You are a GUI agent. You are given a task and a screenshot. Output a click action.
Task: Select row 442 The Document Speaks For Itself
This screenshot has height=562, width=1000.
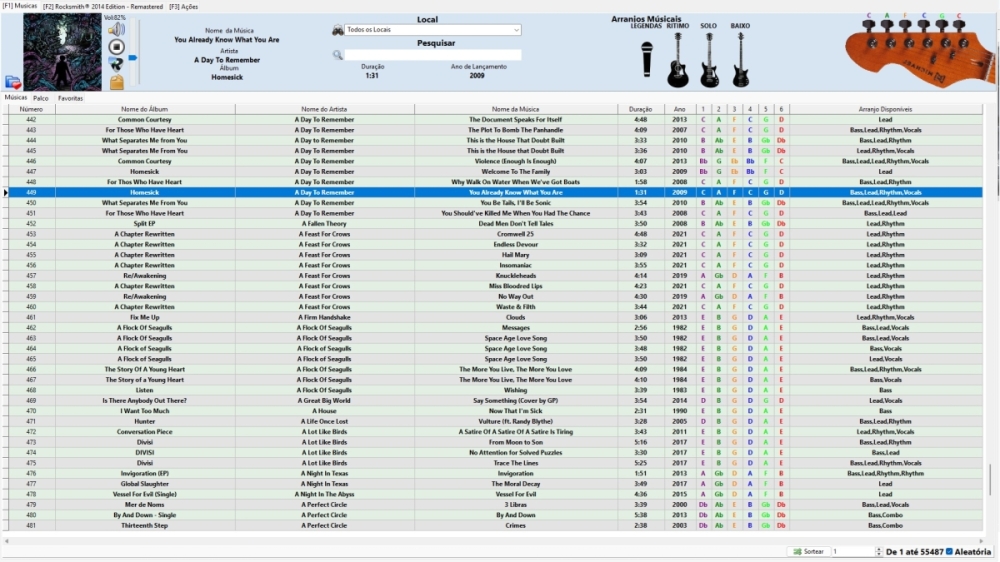[x=495, y=119]
